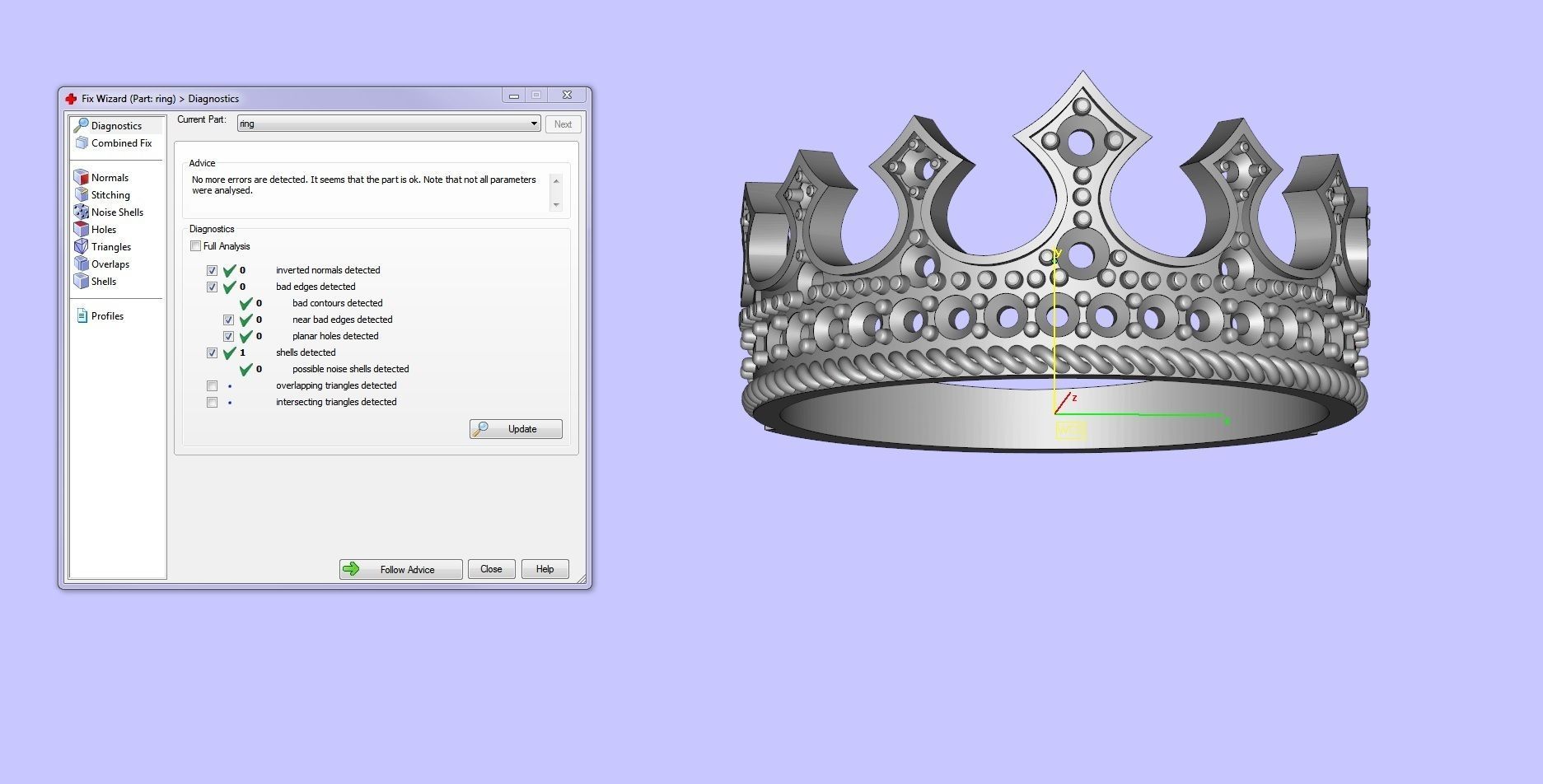1543x784 pixels.
Task: Minimize the Fix Wizard window
Action: (513, 96)
